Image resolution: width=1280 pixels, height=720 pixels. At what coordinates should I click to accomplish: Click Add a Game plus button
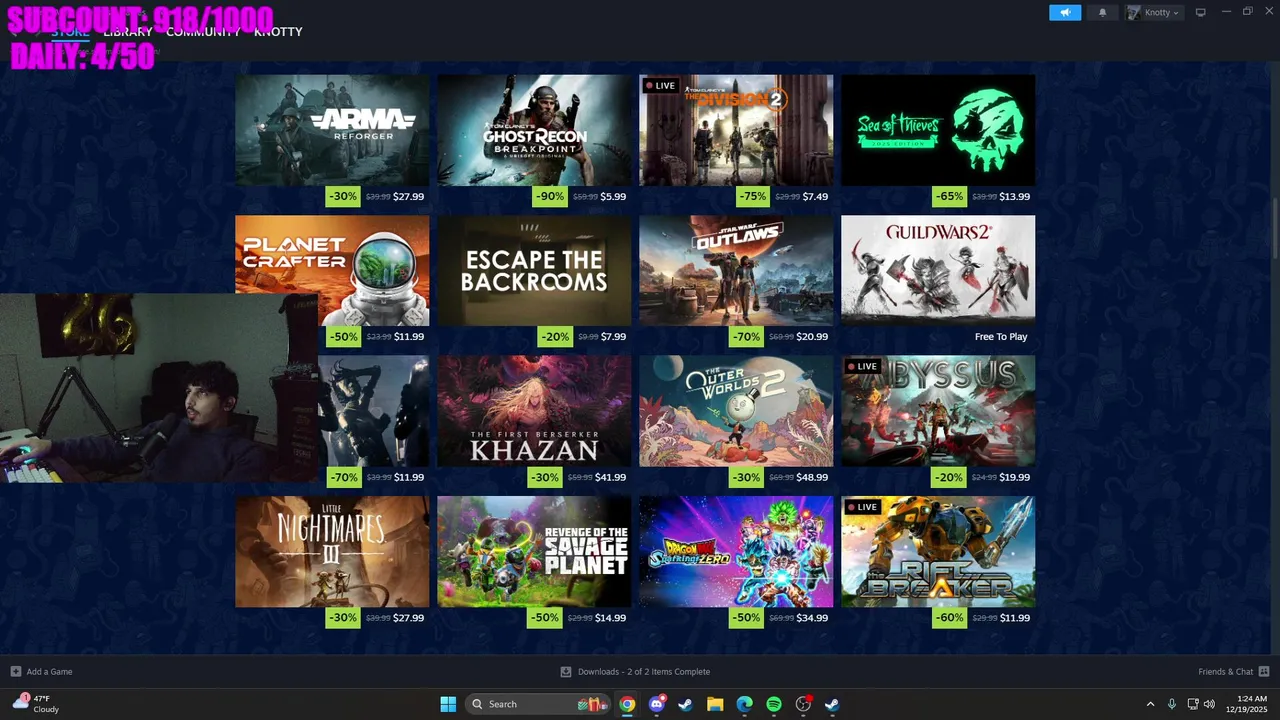tap(15, 672)
